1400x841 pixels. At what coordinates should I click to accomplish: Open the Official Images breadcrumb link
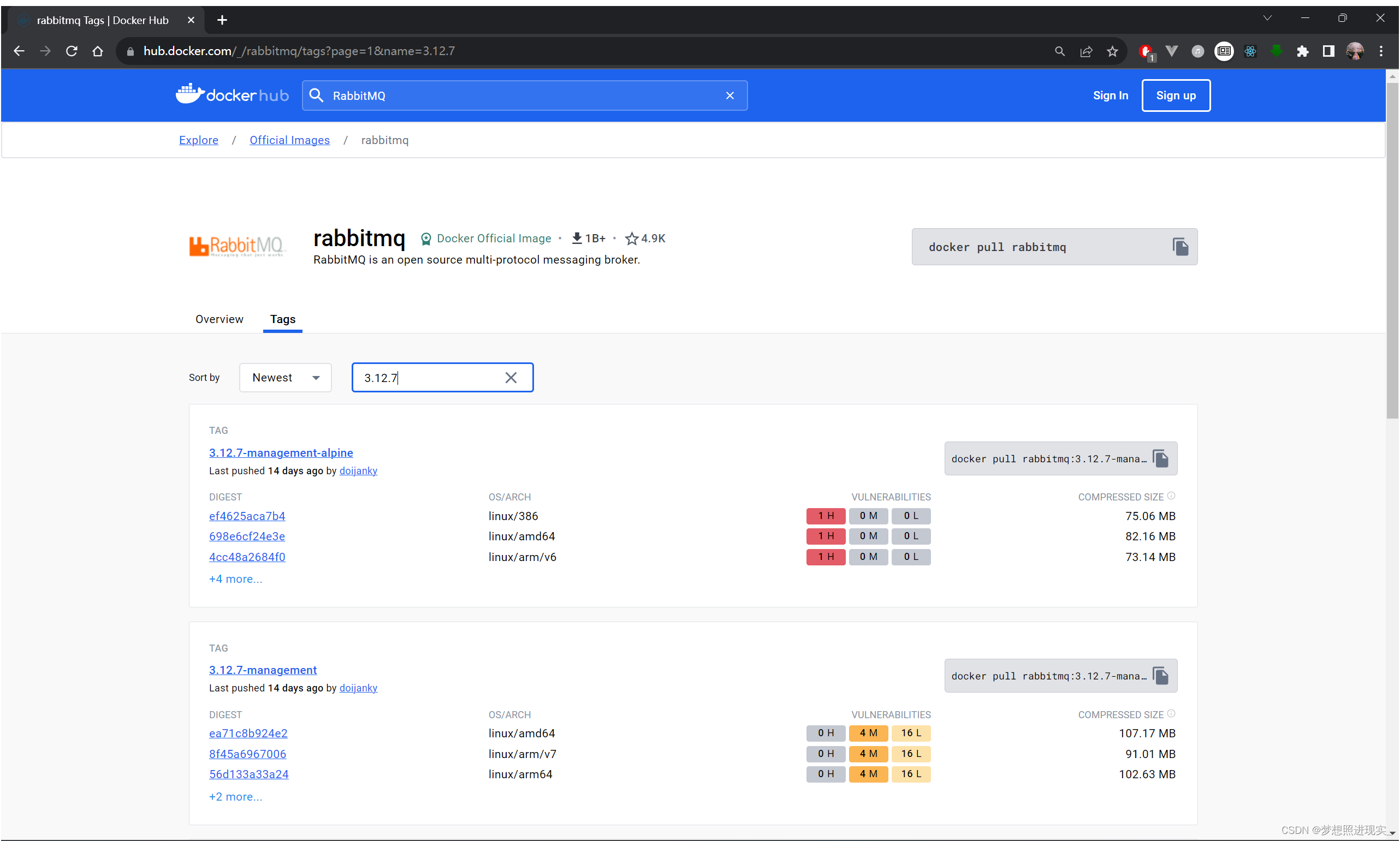click(x=290, y=140)
